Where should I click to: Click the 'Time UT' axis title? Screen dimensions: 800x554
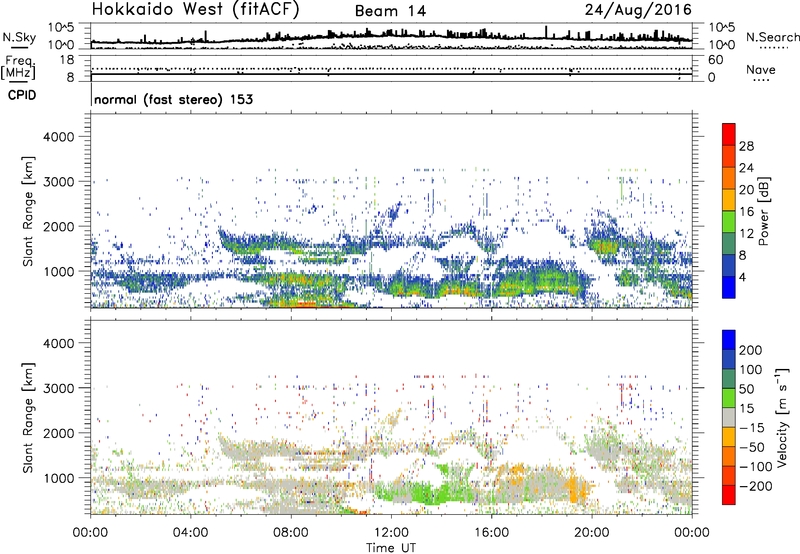tap(391, 547)
